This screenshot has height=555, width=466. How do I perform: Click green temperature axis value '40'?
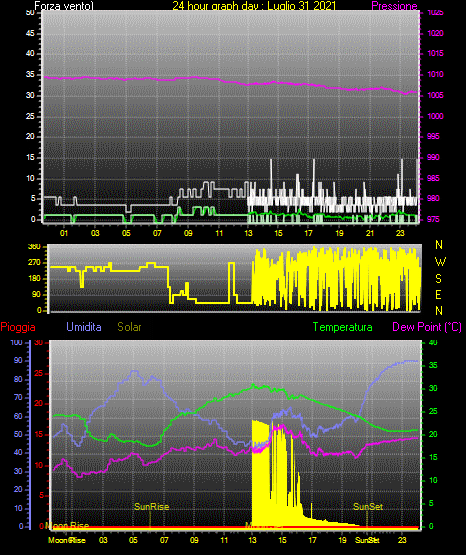click(x=433, y=342)
